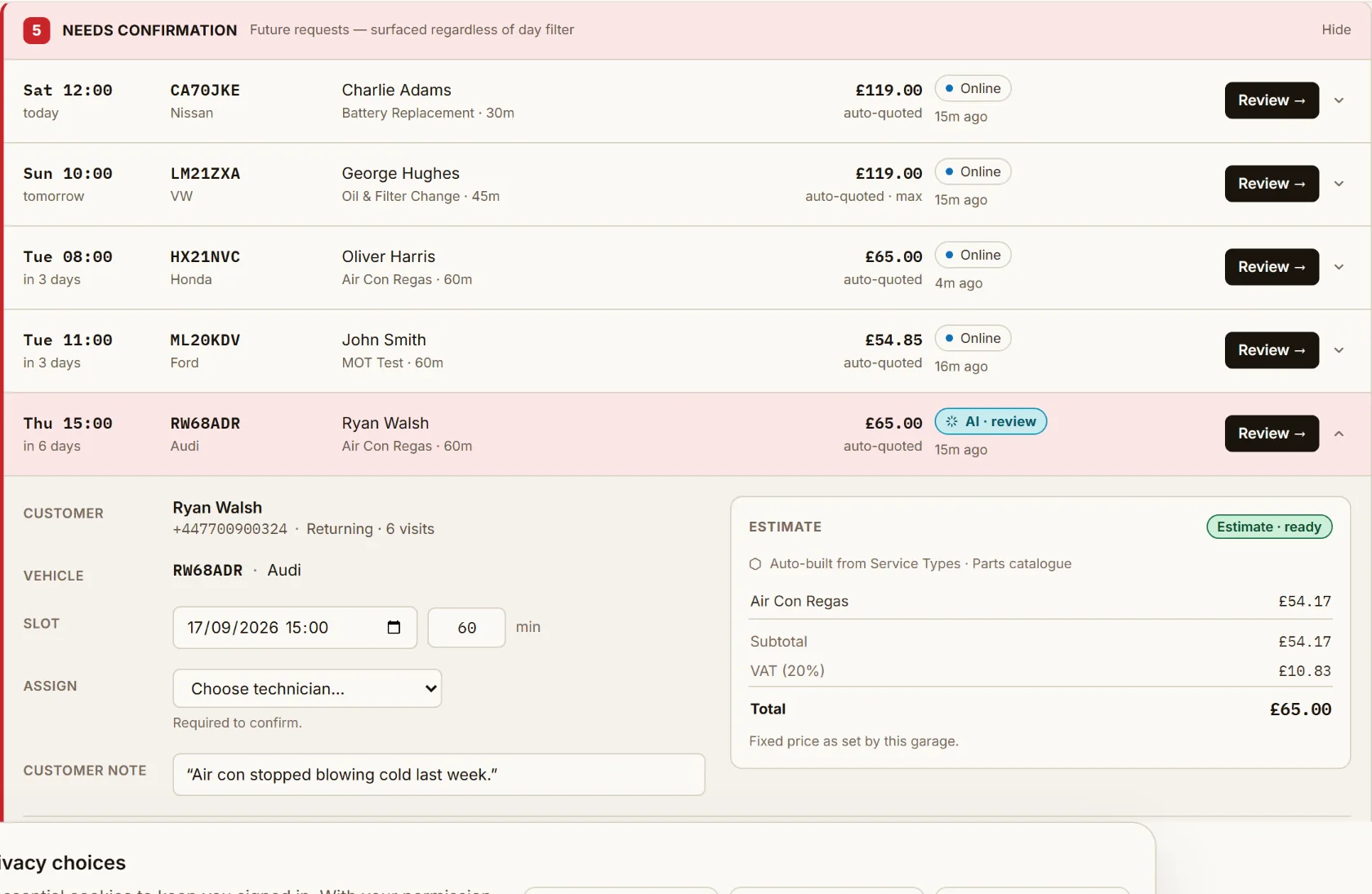The width and height of the screenshot is (1372, 894).
Task: Review George Hughes oil change request
Action: tap(1272, 184)
